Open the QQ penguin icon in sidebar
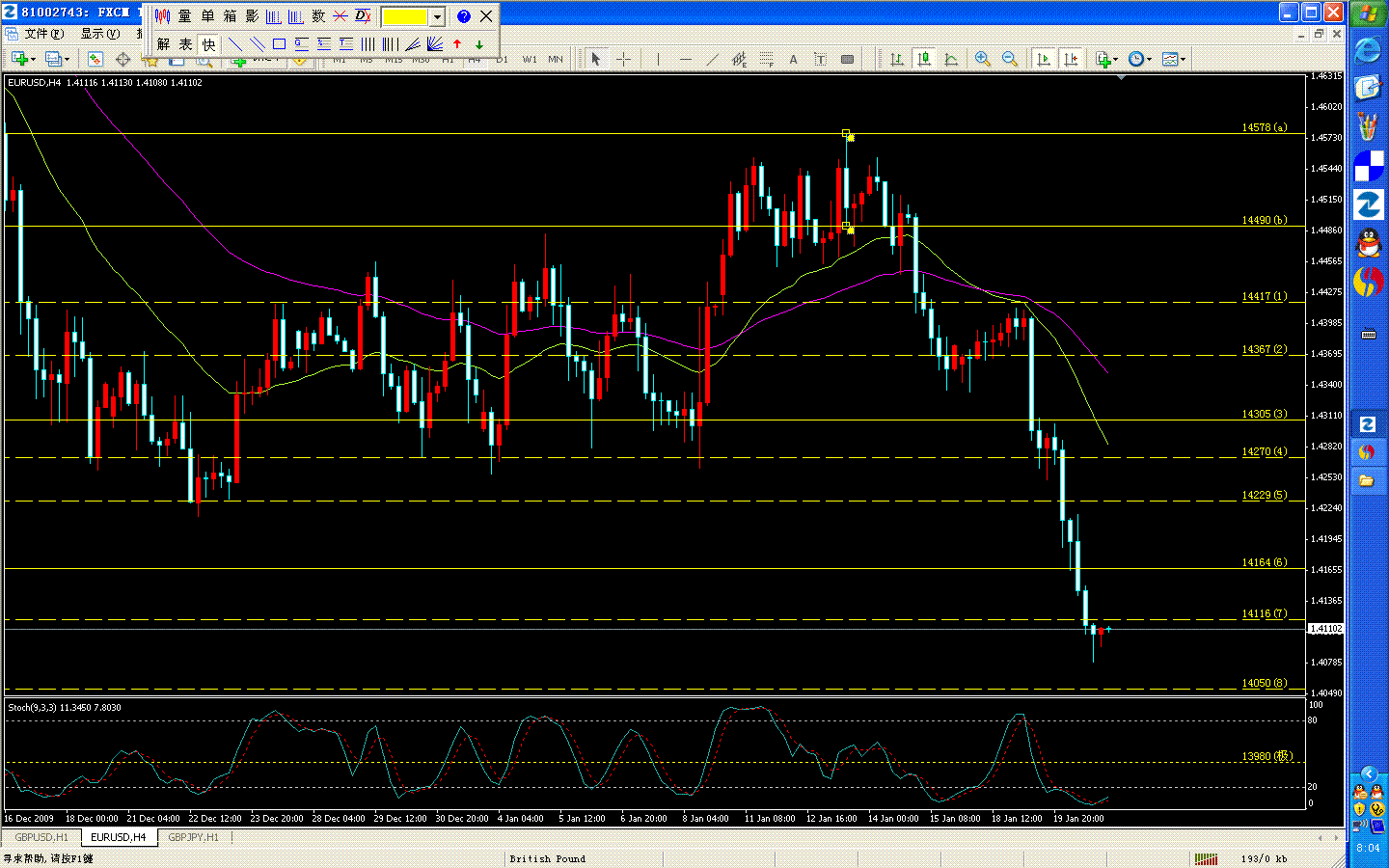Viewport: 1389px width, 868px height. coord(1368,242)
